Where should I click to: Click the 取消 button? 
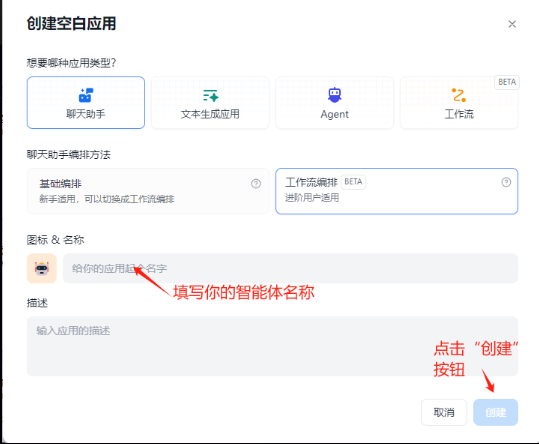tap(444, 412)
